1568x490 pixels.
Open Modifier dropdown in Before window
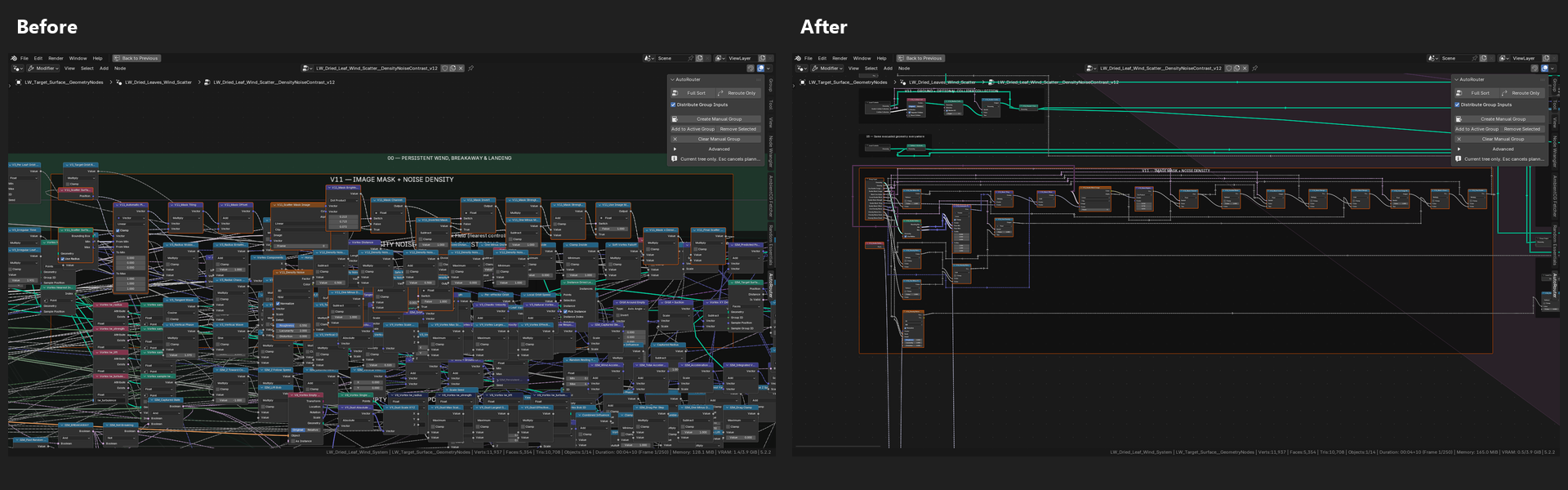[x=43, y=69]
